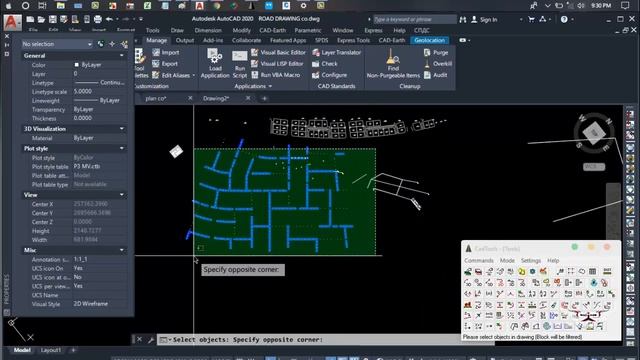Click the Save icon in Quick Access toolbar
Image resolution: width=640 pixels, height=360 pixels.
pyautogui.click(x=53, y=19)
